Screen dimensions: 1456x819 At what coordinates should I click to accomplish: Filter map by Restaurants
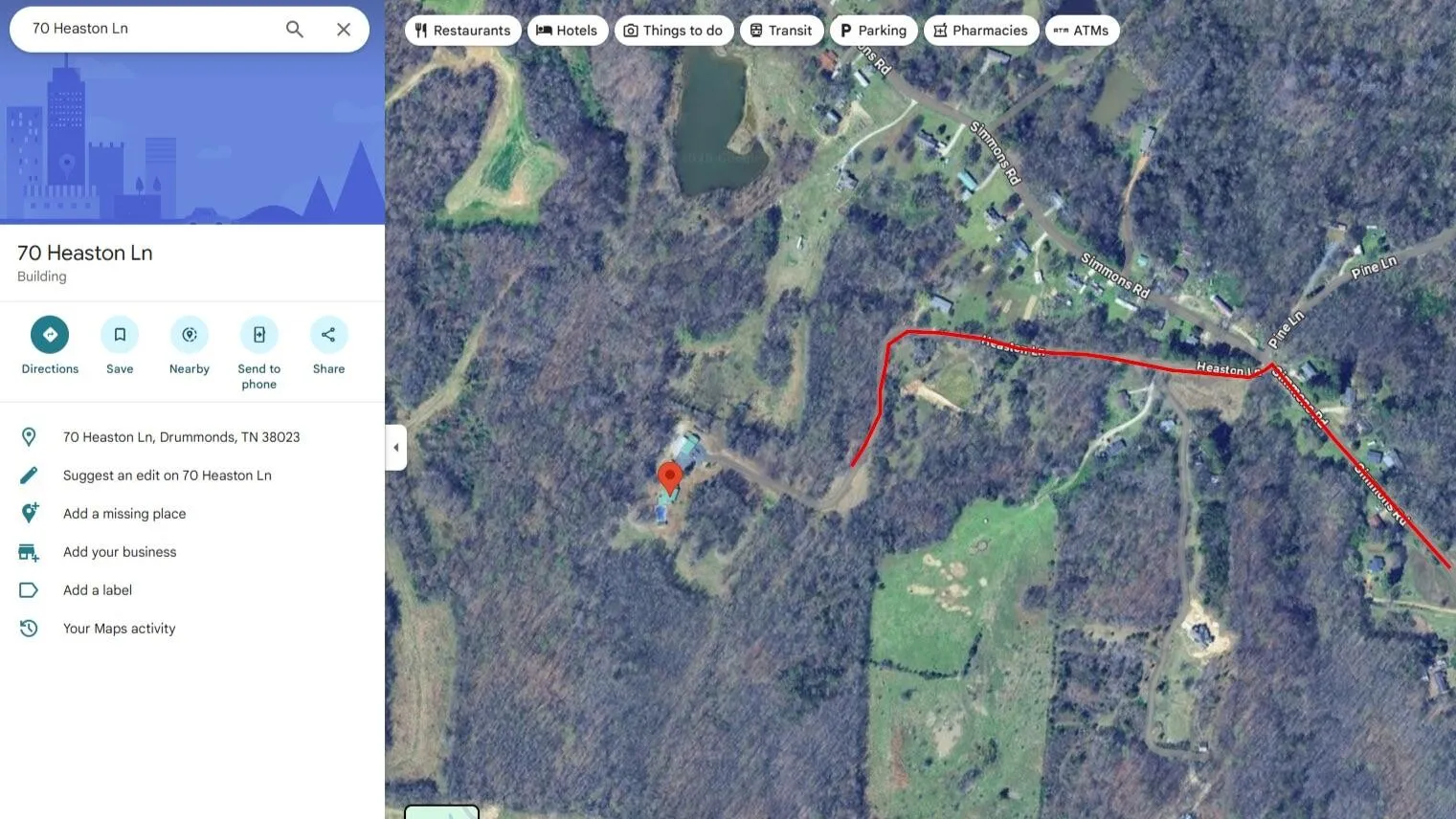click(x=463, y=31)
